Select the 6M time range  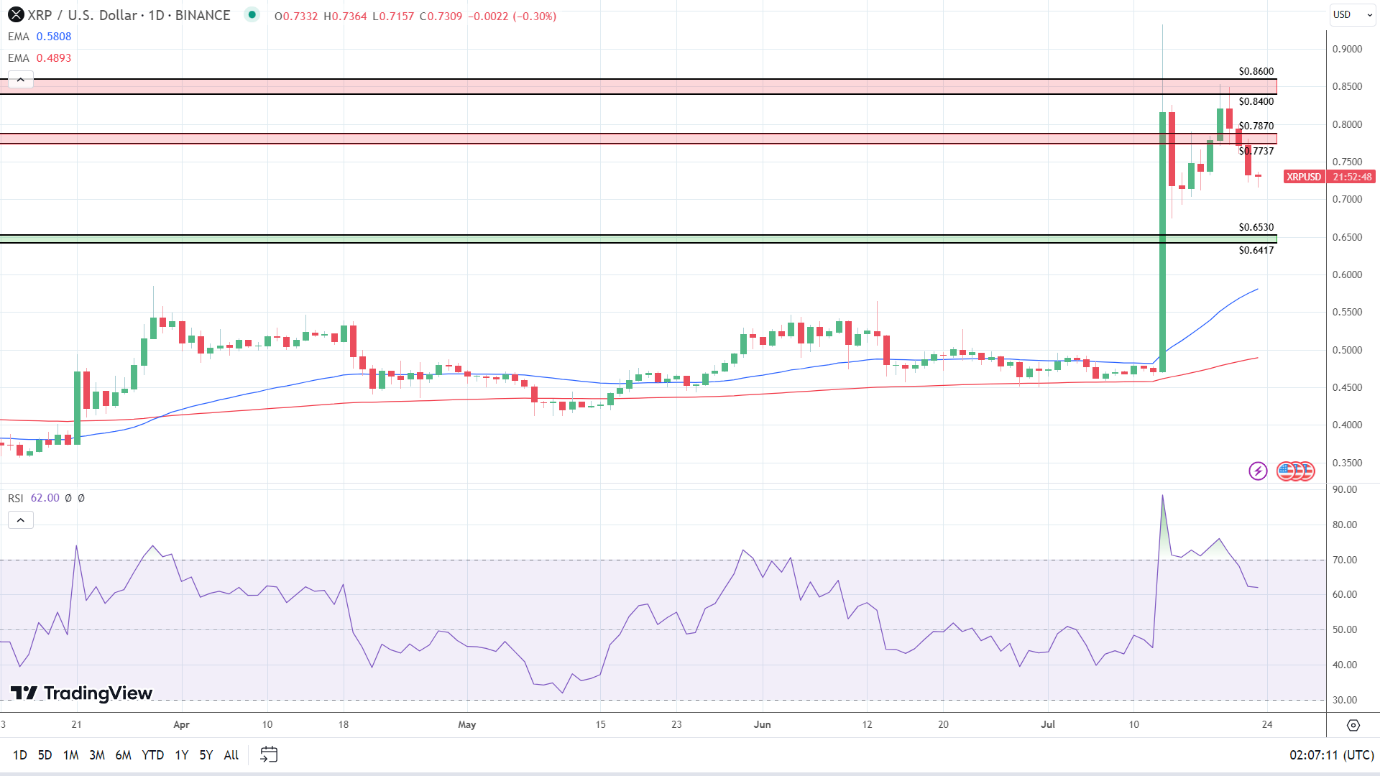(123, 755)
